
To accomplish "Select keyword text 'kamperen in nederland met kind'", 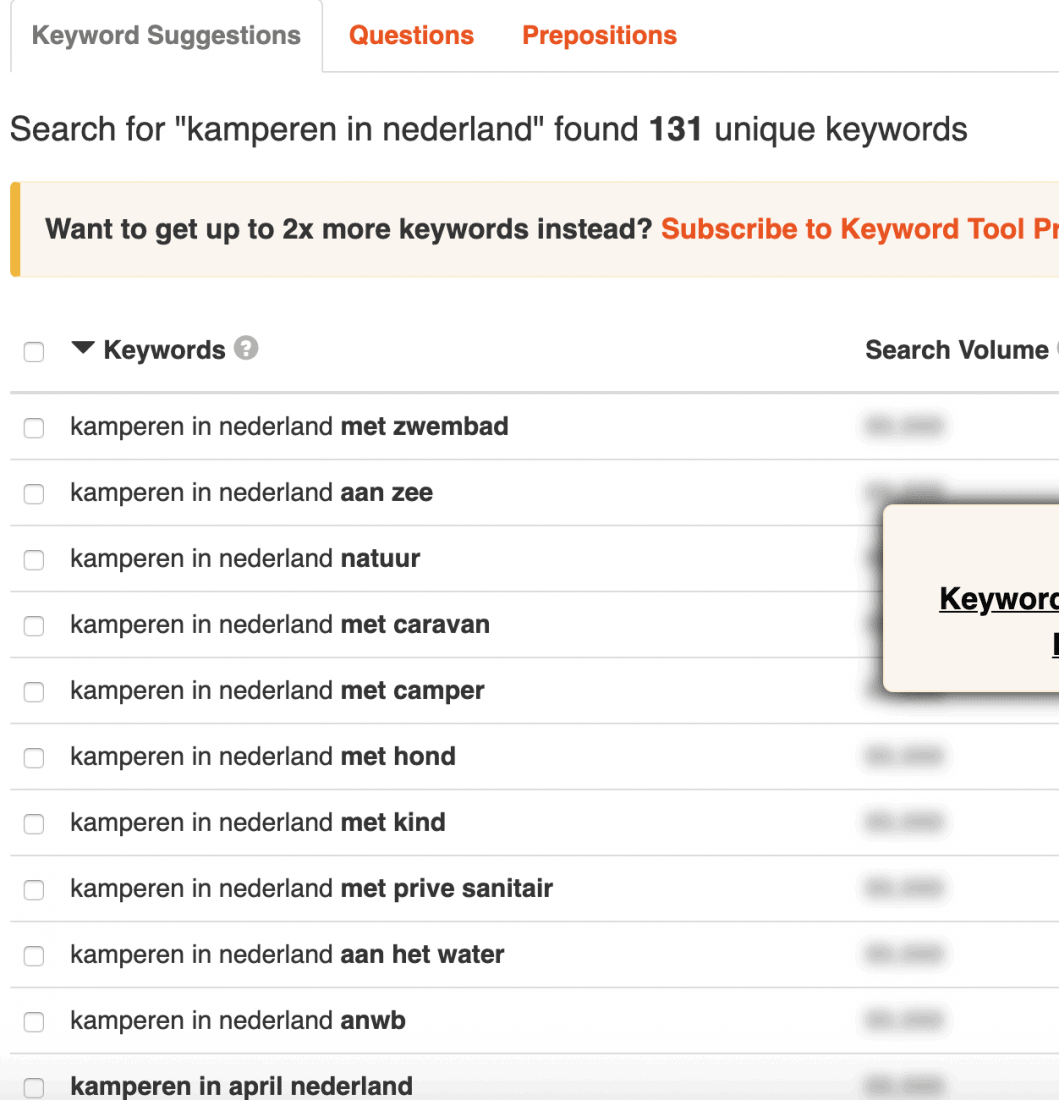I will pos(258,822).
